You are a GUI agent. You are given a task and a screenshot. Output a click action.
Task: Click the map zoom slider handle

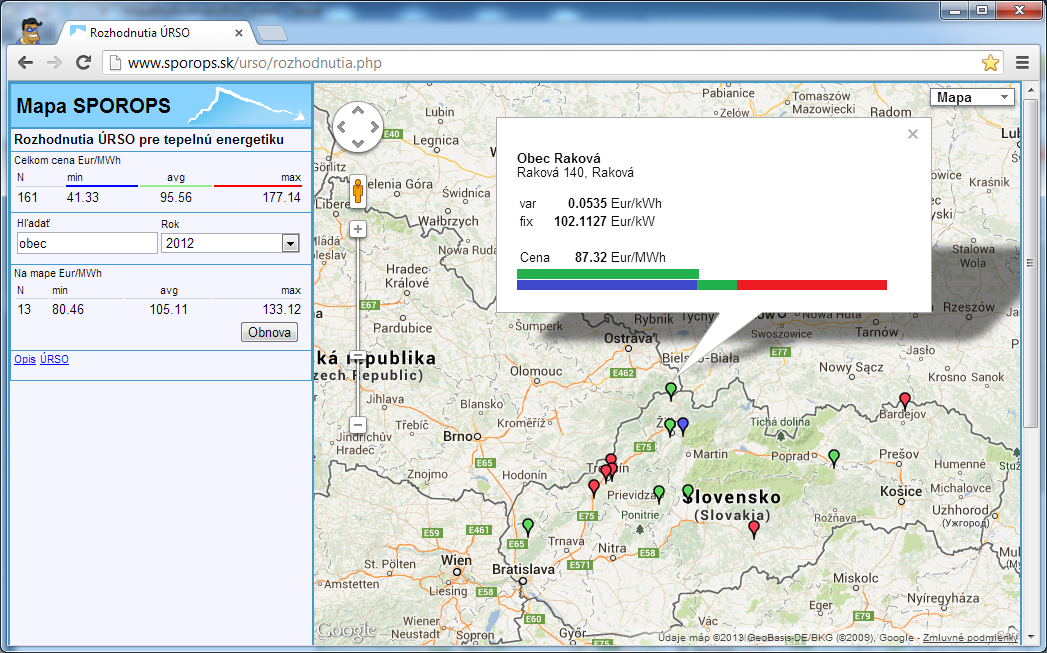(x=358, y=357)
